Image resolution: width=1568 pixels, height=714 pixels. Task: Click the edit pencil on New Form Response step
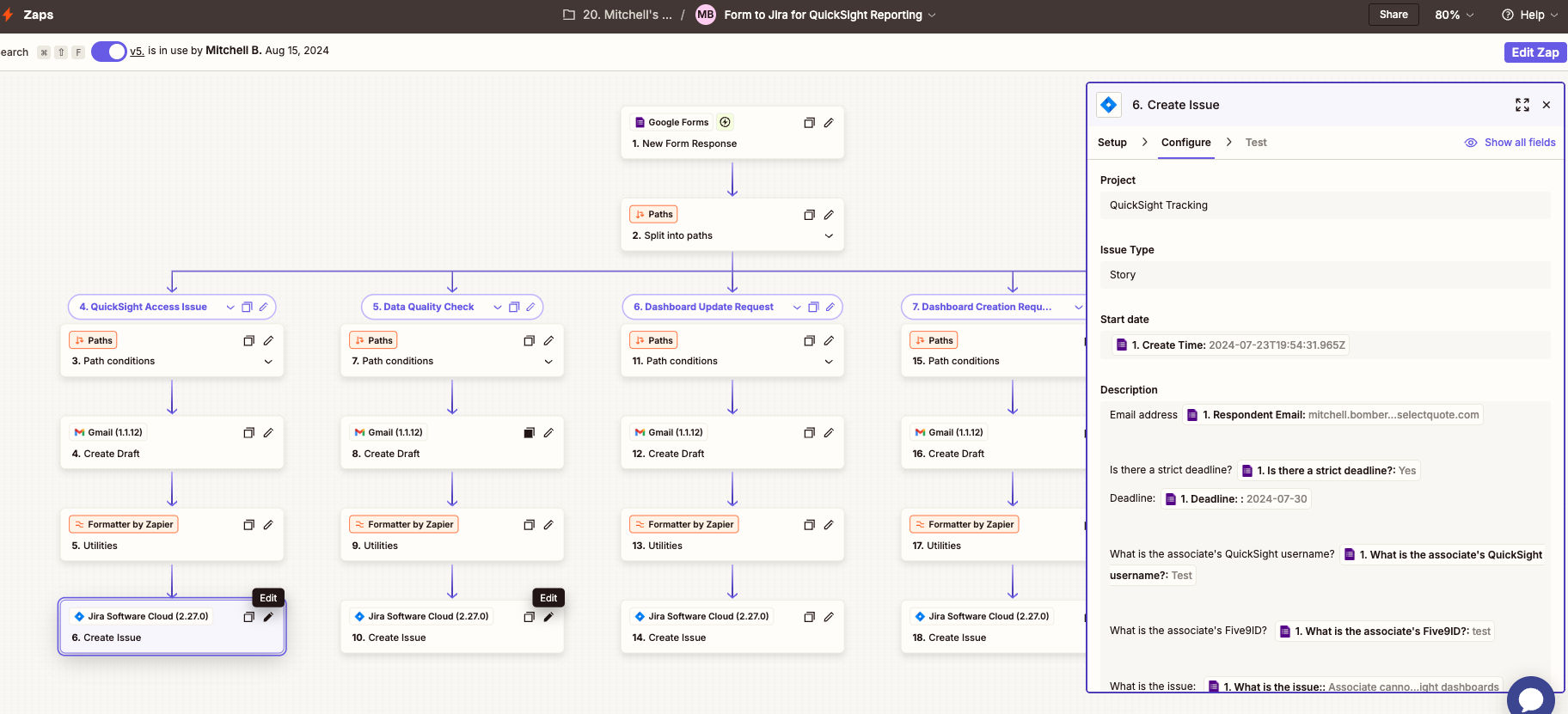point(829,123)
